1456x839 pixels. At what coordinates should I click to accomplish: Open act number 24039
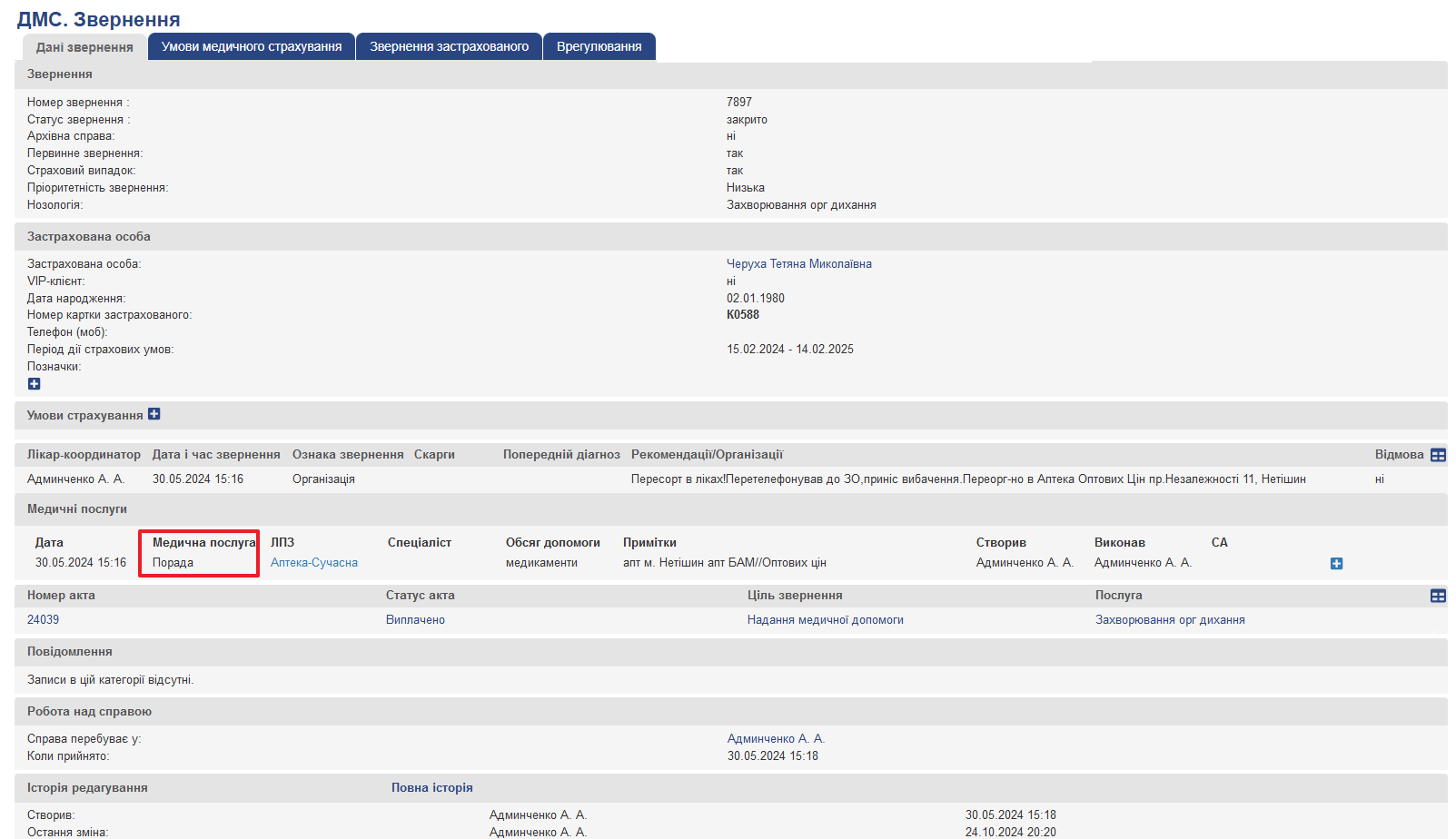tap(43, 620)
